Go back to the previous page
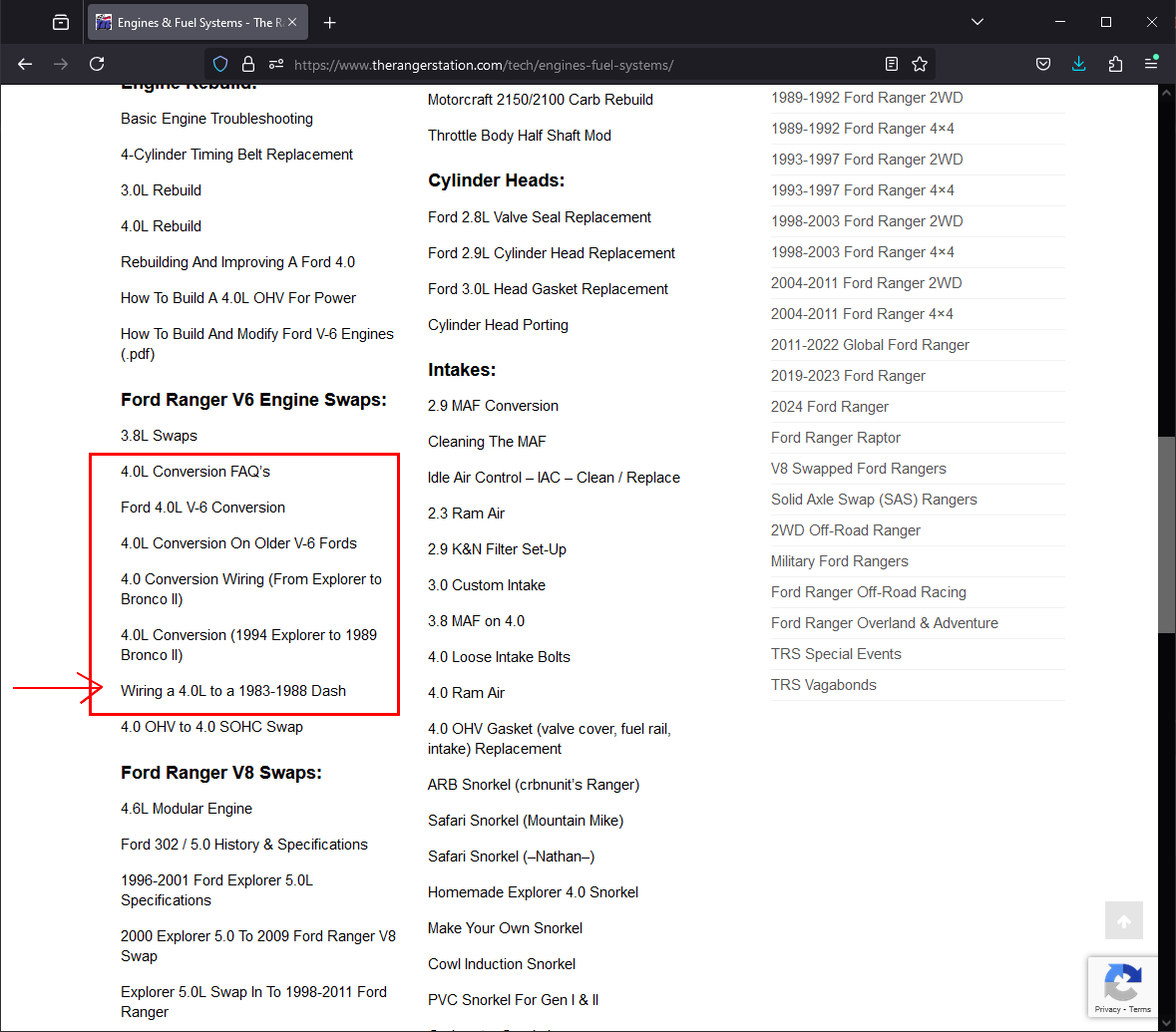Image resolution: width=1176 pixels, height=1032 pixels. (x=25, y=65)
